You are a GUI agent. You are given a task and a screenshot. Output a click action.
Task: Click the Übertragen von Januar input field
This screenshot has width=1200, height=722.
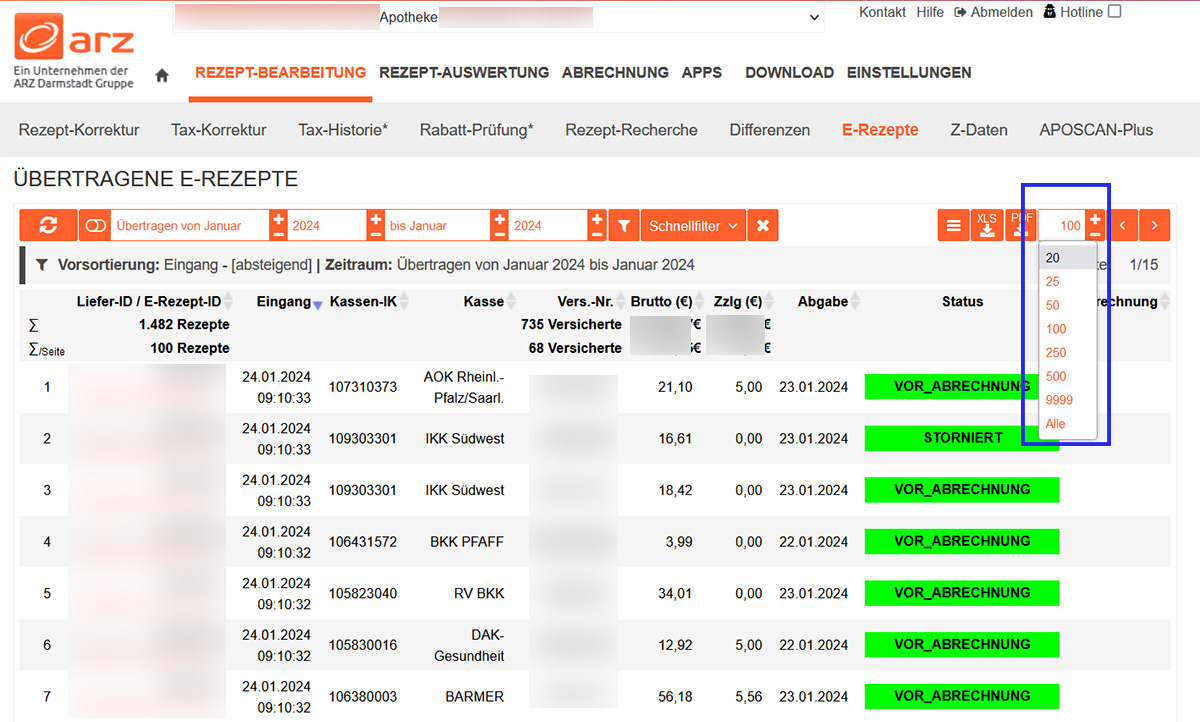click(x=188, y=226)
